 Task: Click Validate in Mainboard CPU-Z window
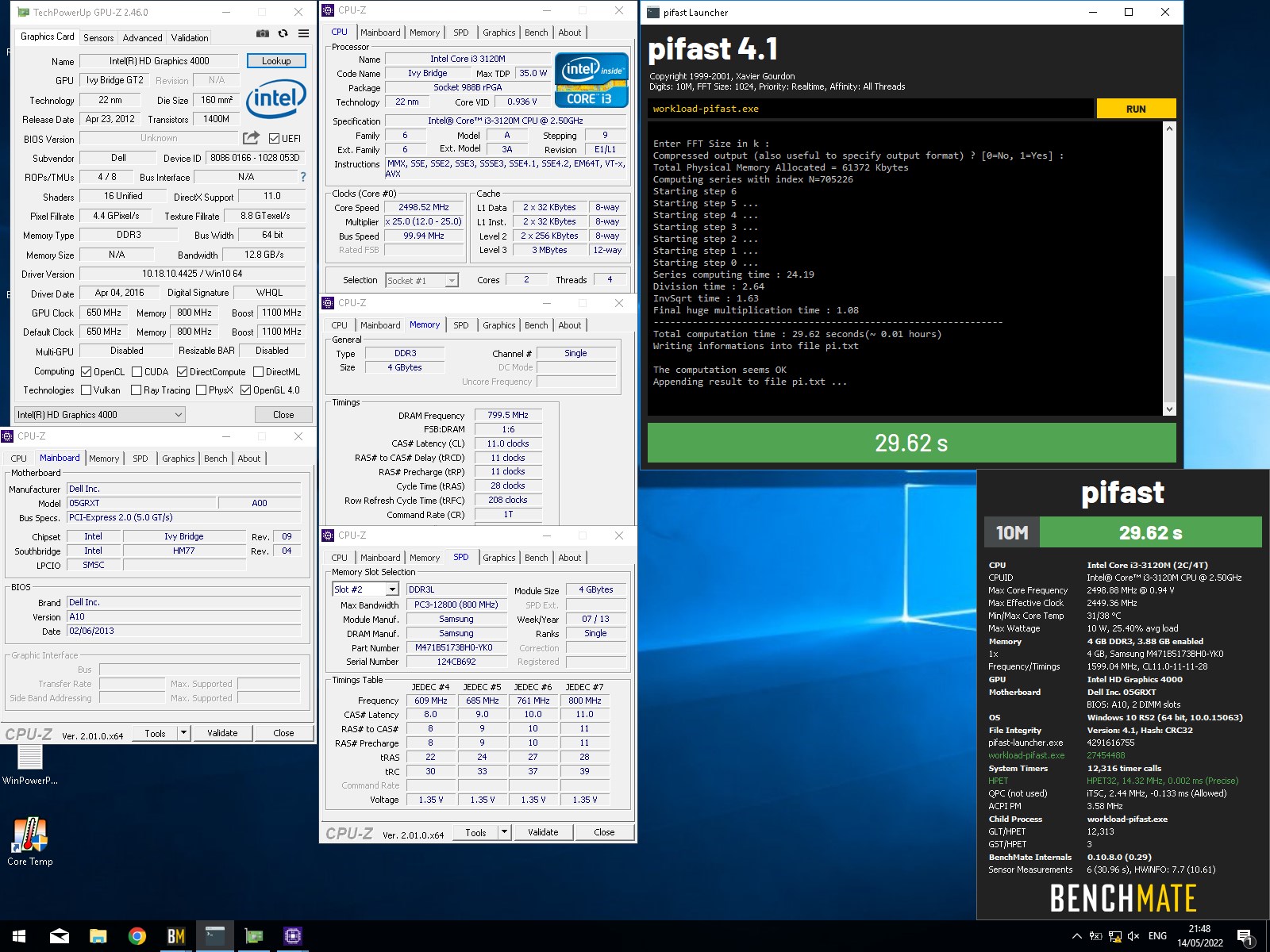[x=222, y=733]
